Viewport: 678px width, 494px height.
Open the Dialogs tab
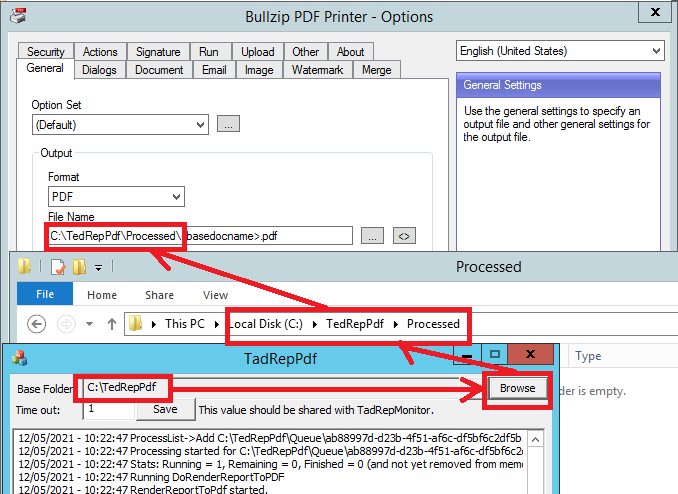99,70
